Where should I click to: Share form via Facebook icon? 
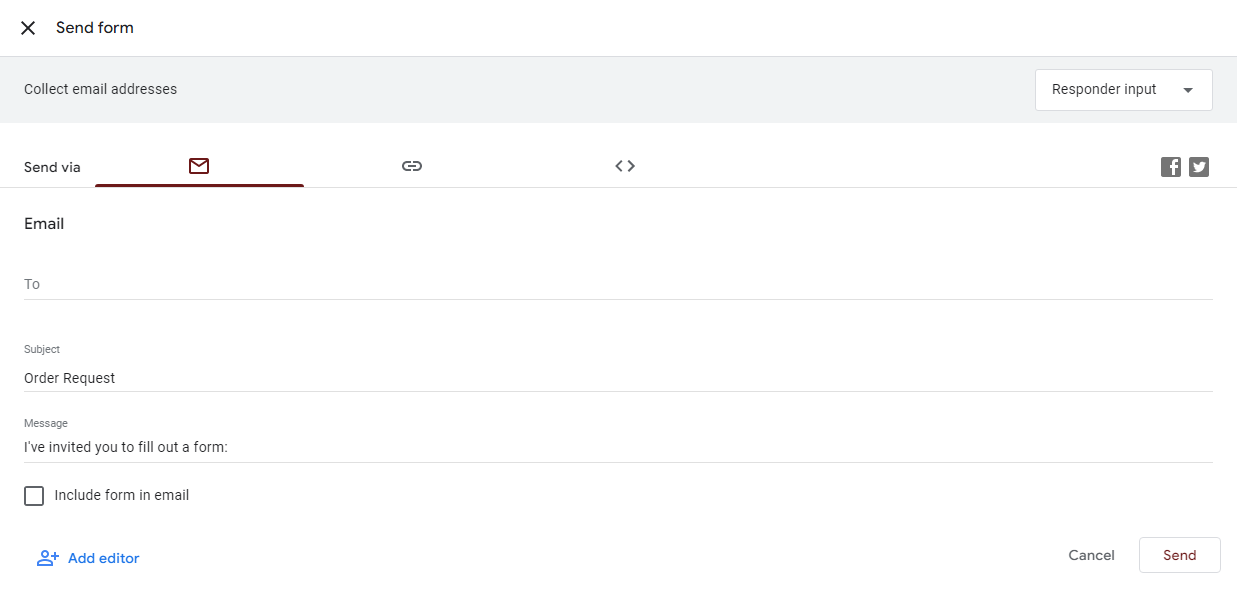1171,167
